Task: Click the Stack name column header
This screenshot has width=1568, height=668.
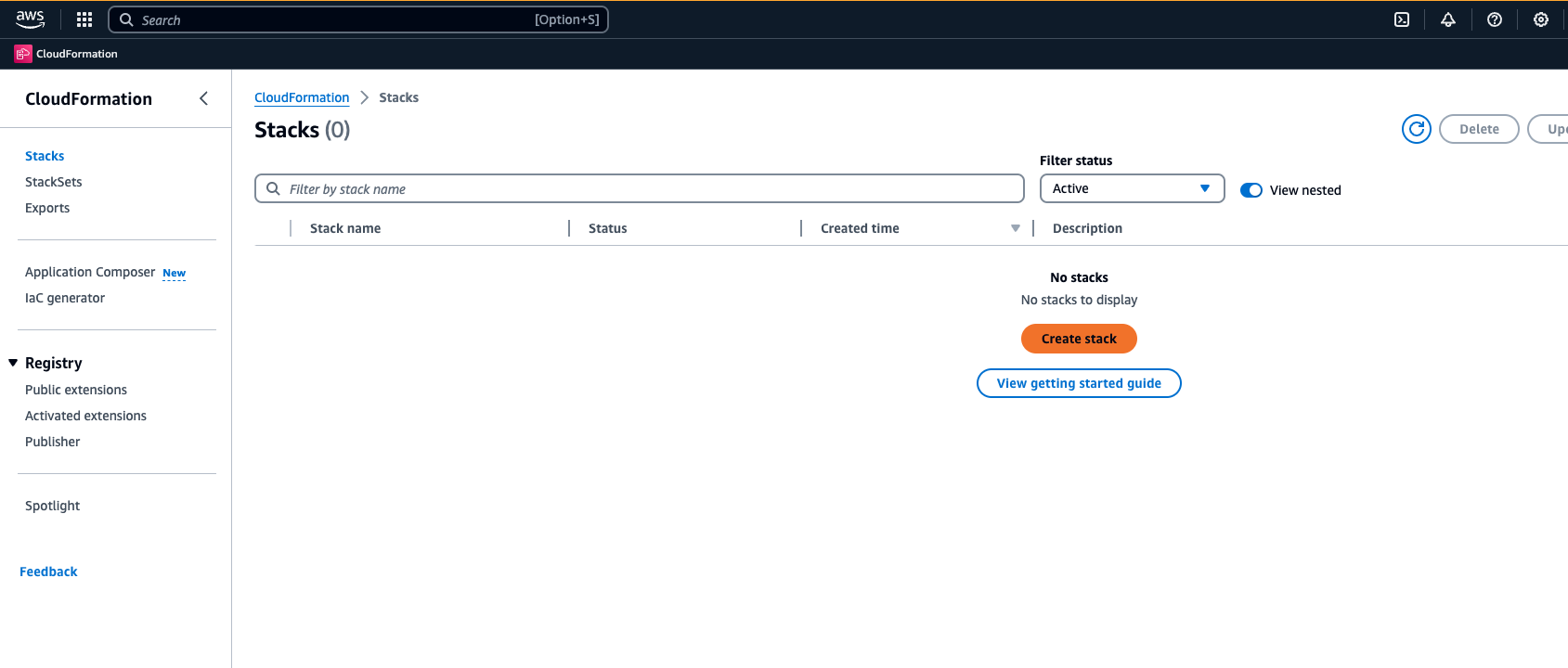Action: pyautogui.click(x=345, y=228)
